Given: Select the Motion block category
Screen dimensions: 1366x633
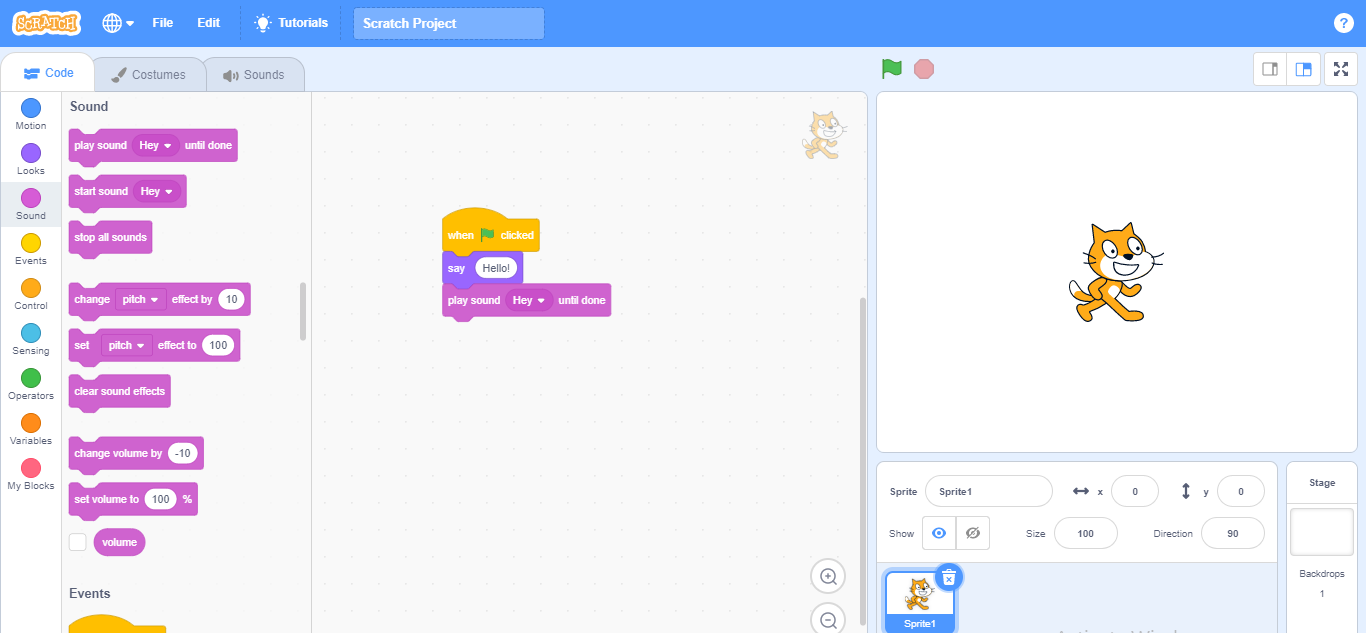Looking at the screenshot, I should pyautogui.click(x=31, y=114).
